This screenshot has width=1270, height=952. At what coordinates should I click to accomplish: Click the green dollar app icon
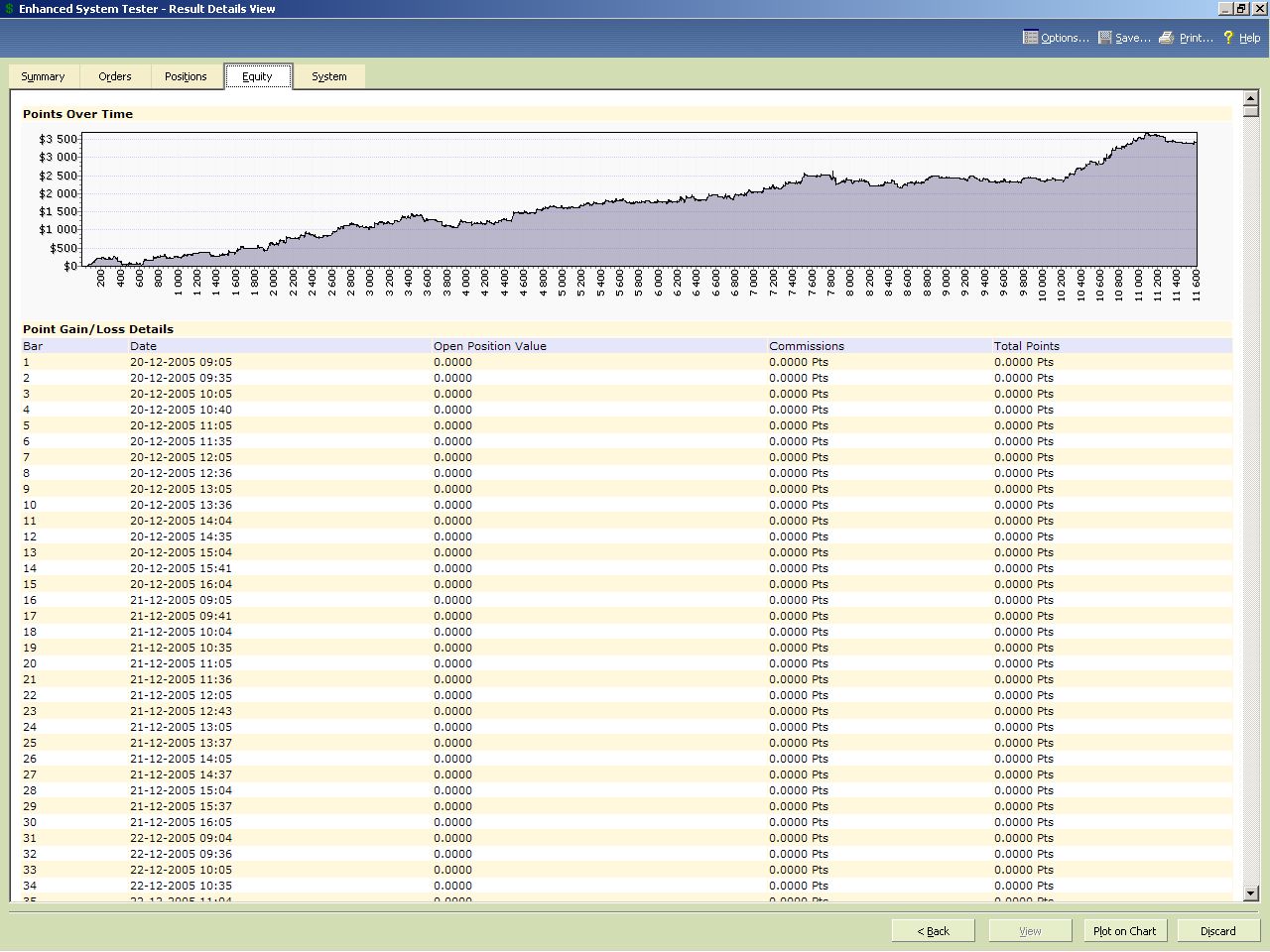pyautogui.click(x=9, y=9)
